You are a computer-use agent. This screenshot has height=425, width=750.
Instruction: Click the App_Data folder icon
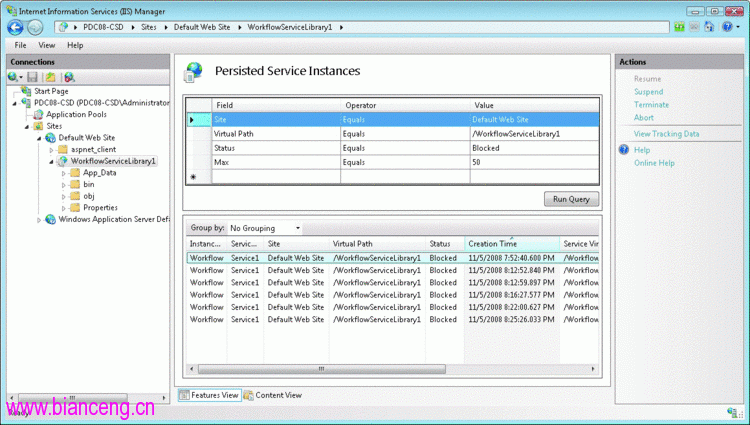(75, 173)
